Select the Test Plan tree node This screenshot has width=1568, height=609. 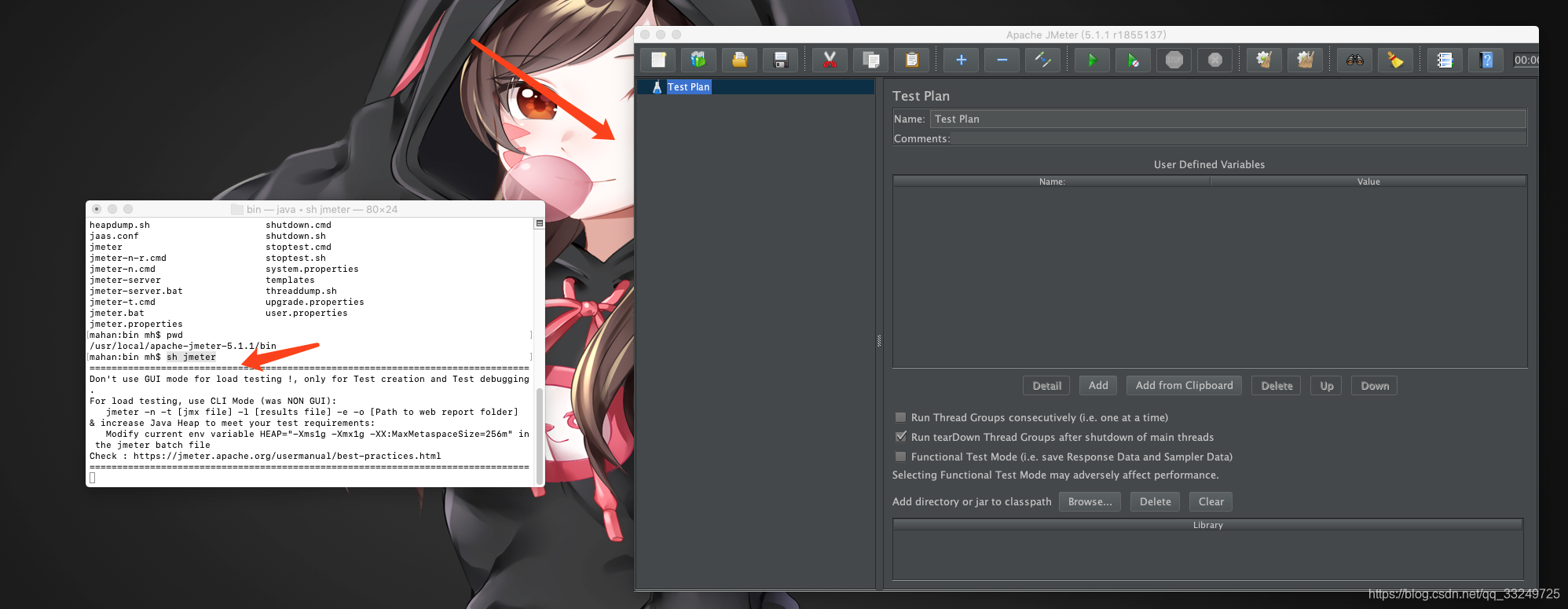coord(688,87)
